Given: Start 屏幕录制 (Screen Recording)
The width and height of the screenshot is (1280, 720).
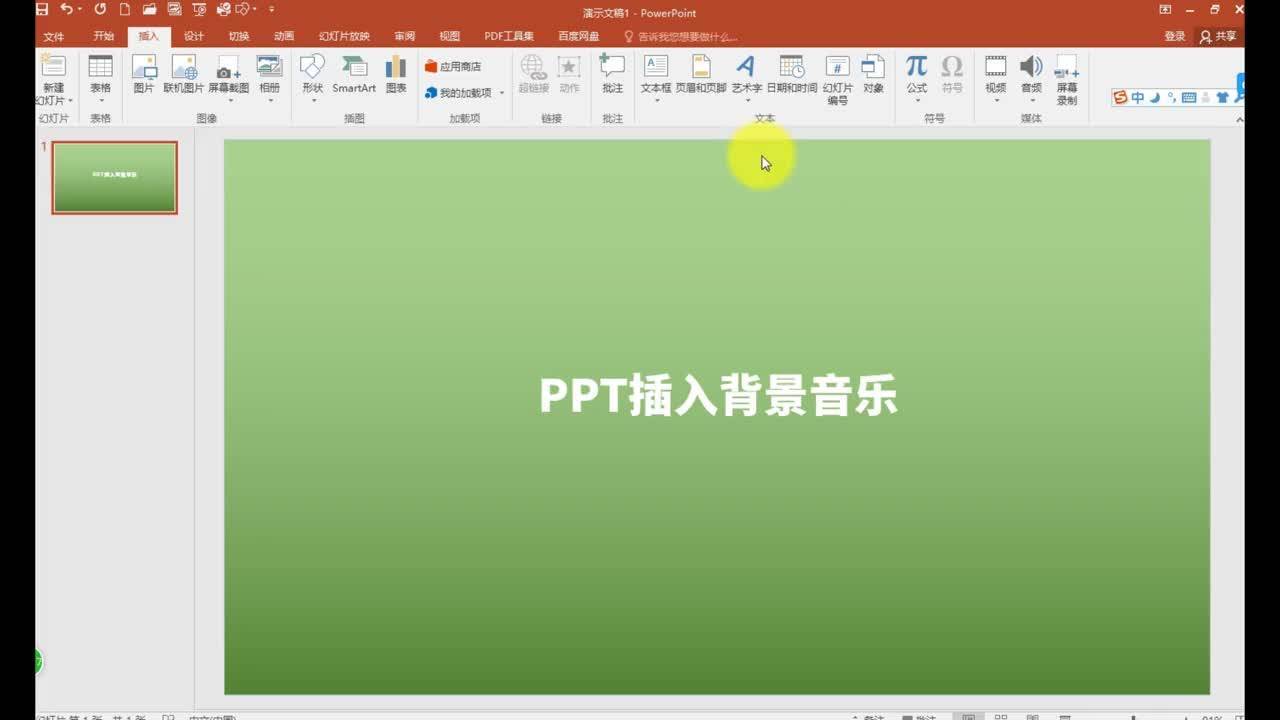Looking at the screenshot, I should tap(1066, 80).
